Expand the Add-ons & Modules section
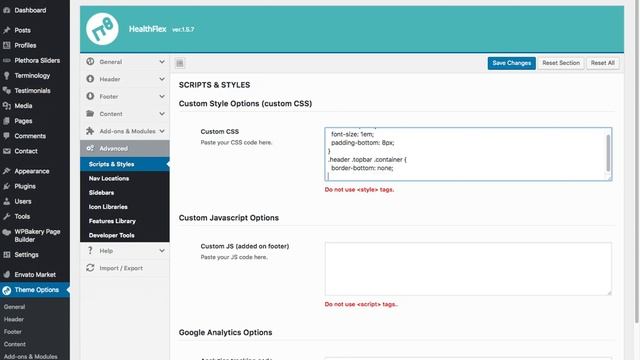This screenshot has height=360, width=640. [162, 131]
